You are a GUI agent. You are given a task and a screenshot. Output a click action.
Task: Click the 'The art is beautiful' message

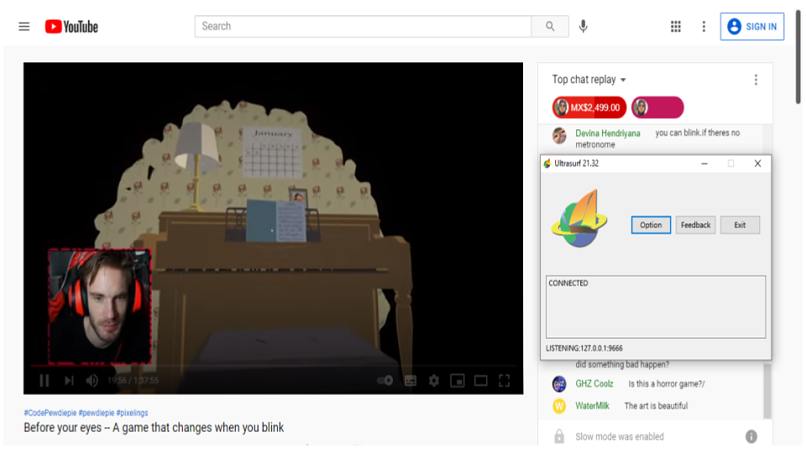pos(656,406)
